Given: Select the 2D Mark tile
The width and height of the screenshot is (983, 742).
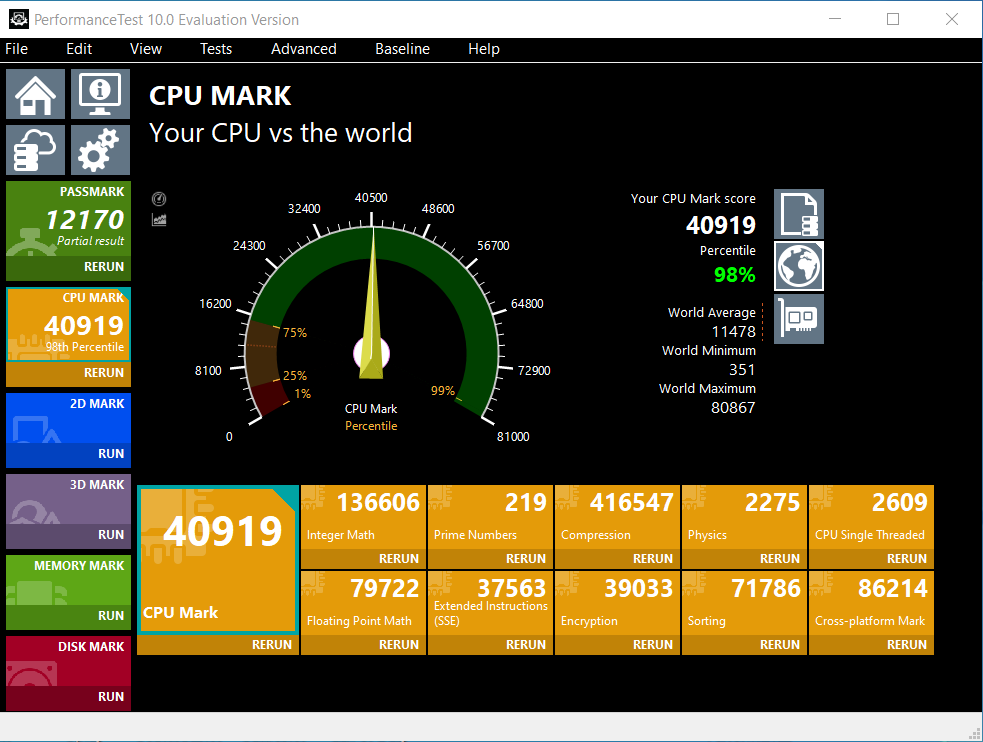Looking at the screenshot, I should (68, 418).
